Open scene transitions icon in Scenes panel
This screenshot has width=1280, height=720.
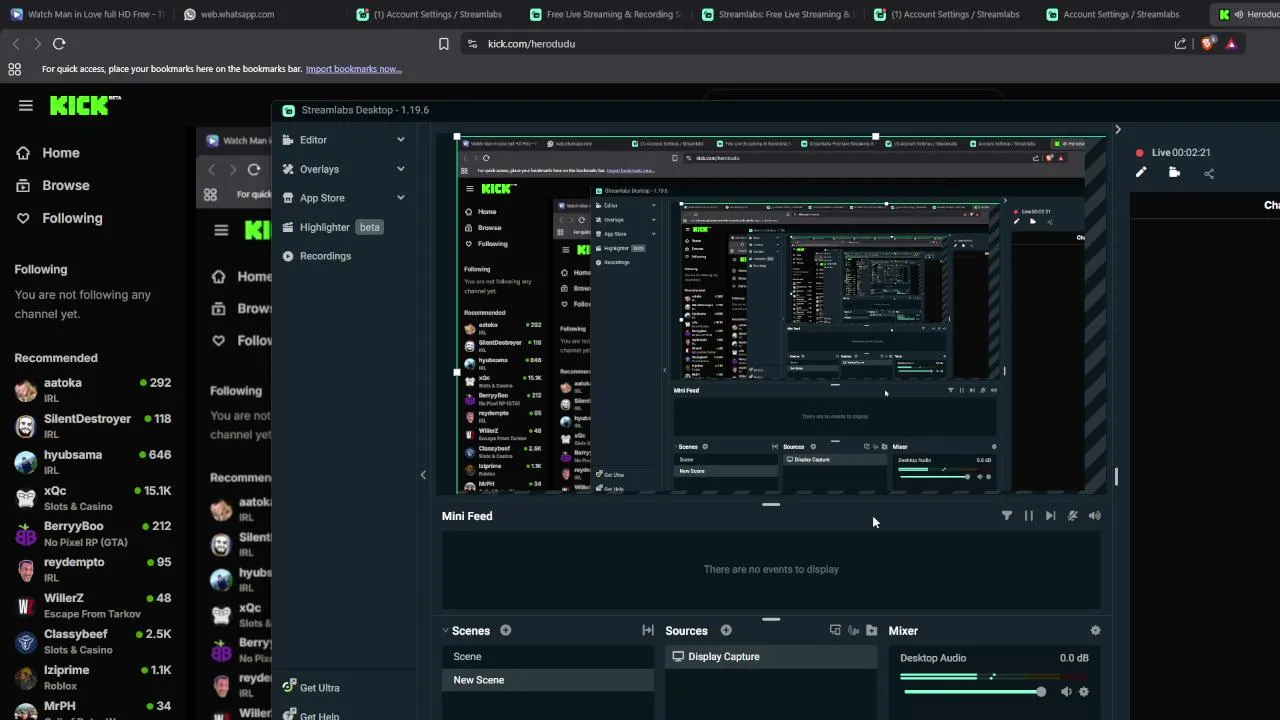click(x=648, y=630)
